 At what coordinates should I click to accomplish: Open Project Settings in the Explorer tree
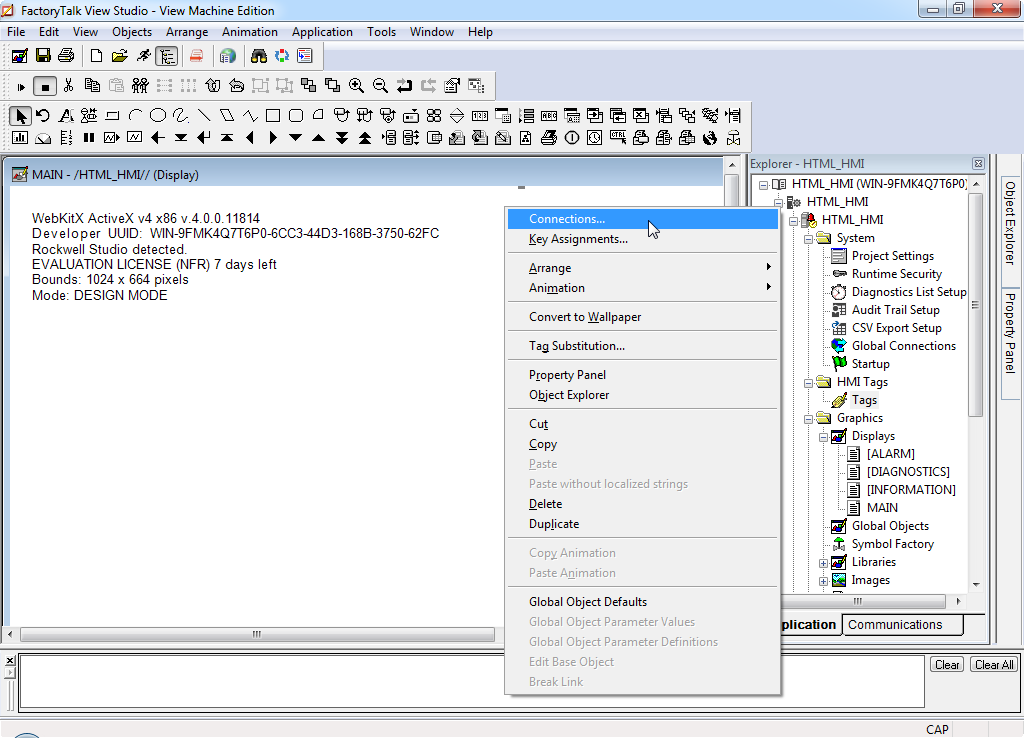click(x=893, y=256)
